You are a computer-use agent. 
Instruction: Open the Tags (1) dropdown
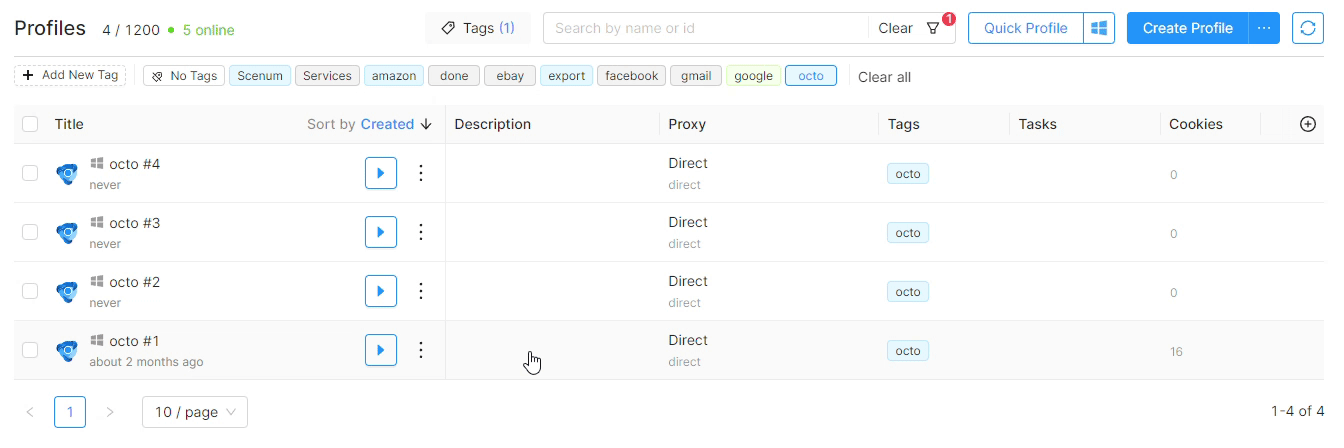coord(478,28)
